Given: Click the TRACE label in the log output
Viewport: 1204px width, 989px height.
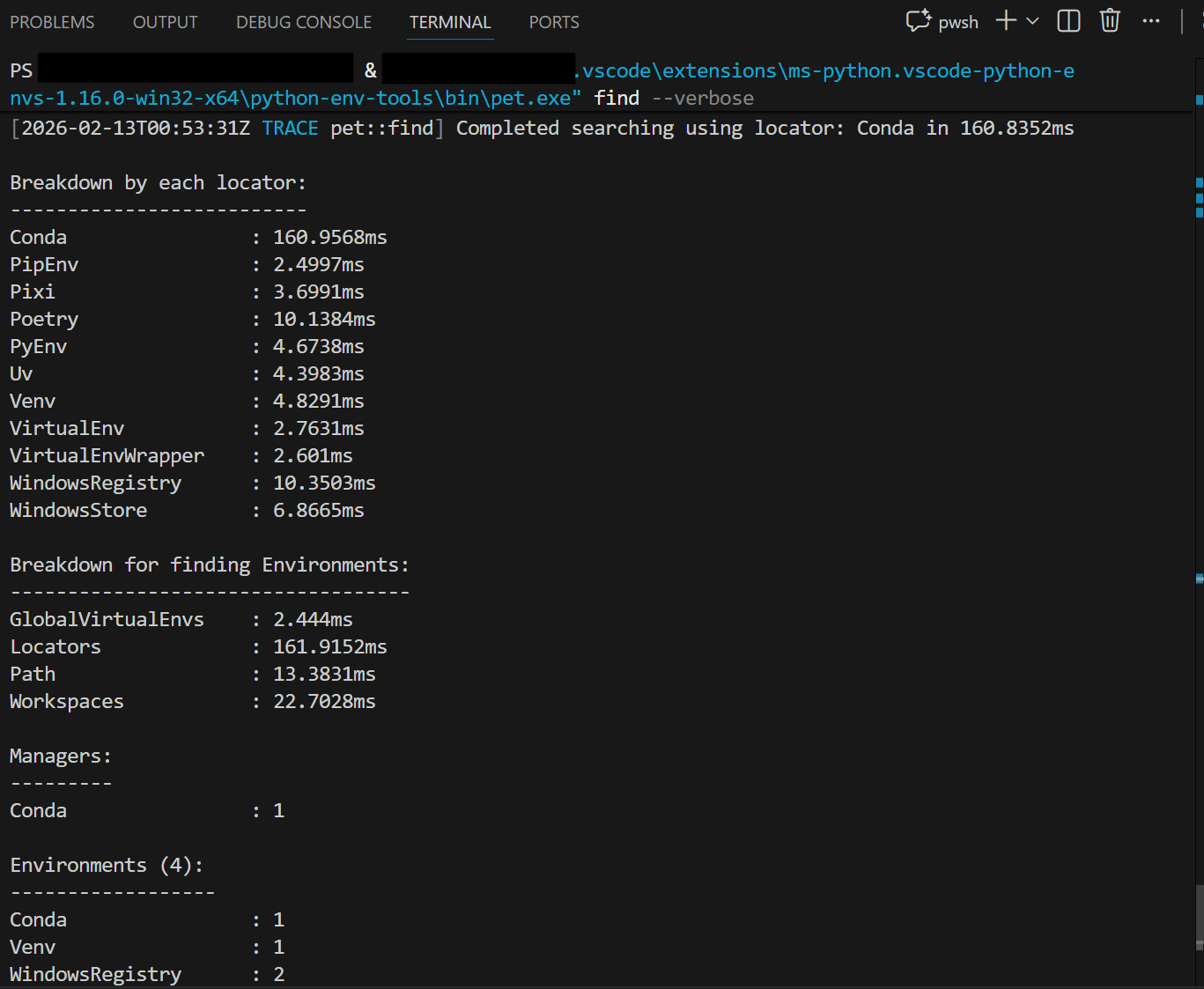Looking at the screenshot, I should [290, 128].
